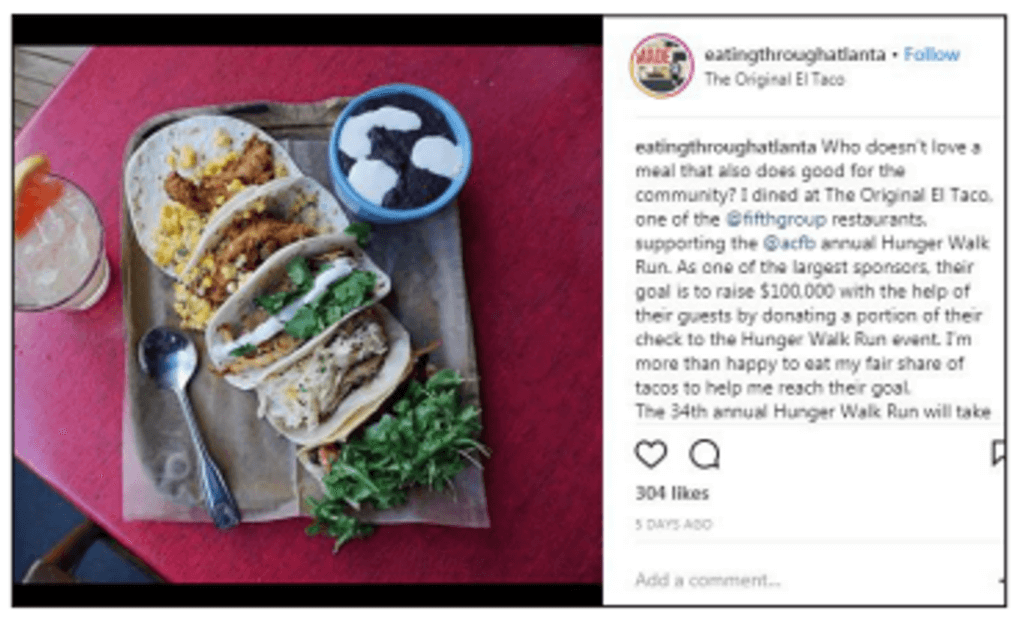Click the caption's last line, 34th annual Hunger Walk Run
1024x627 pixels.
click(813, 412)
